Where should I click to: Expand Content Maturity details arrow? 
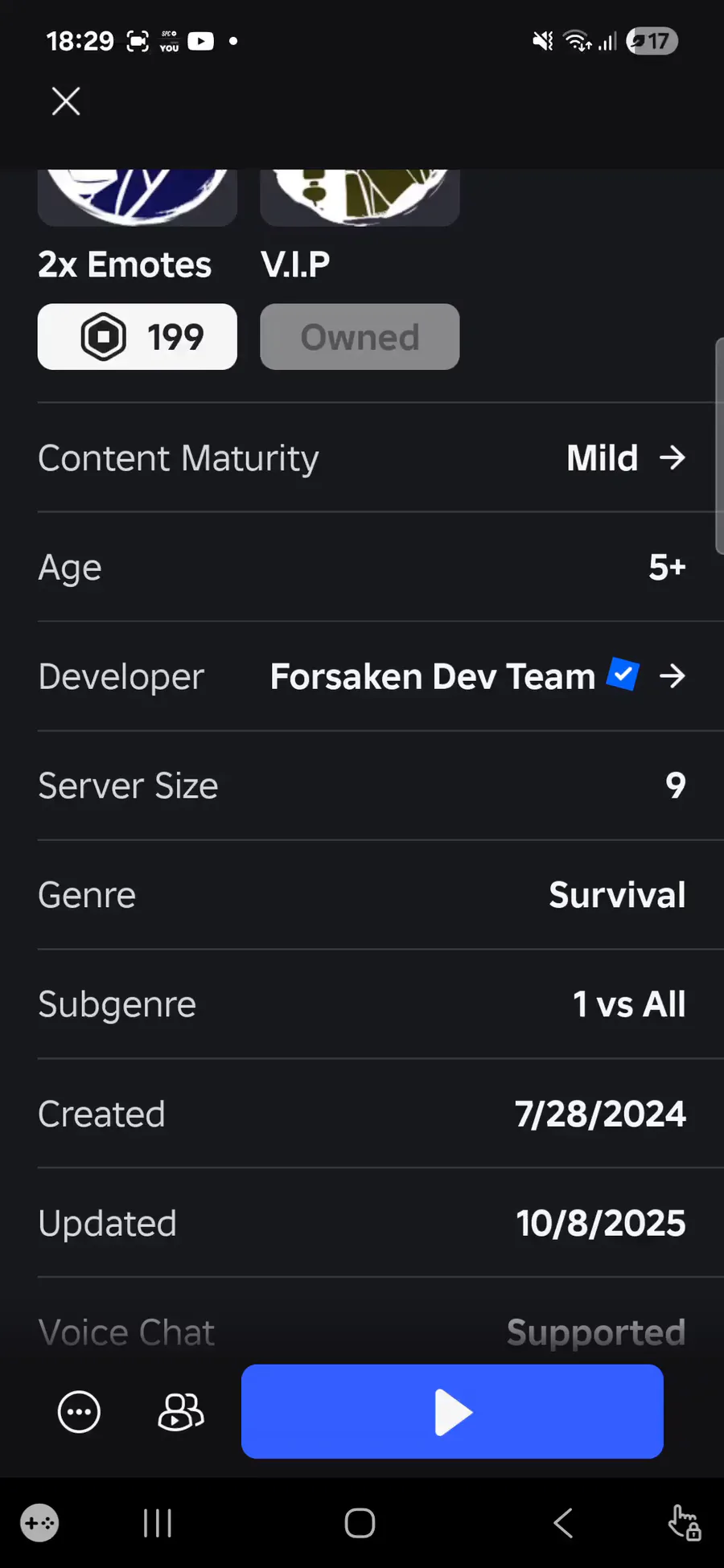672,458
